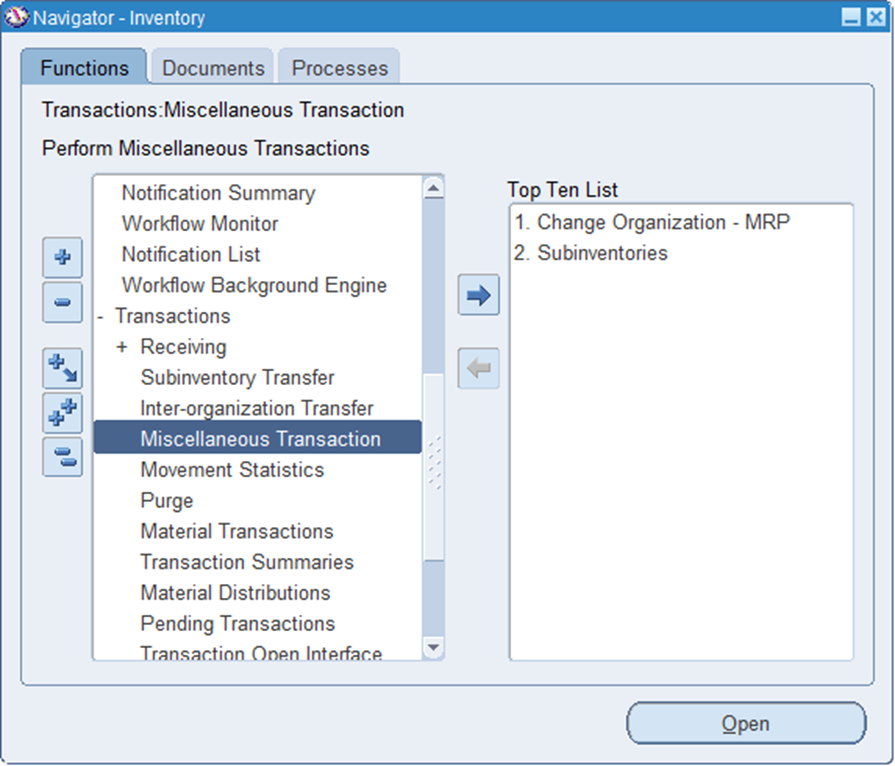Click scrollbar down arrow in function list

click(433, 648)
